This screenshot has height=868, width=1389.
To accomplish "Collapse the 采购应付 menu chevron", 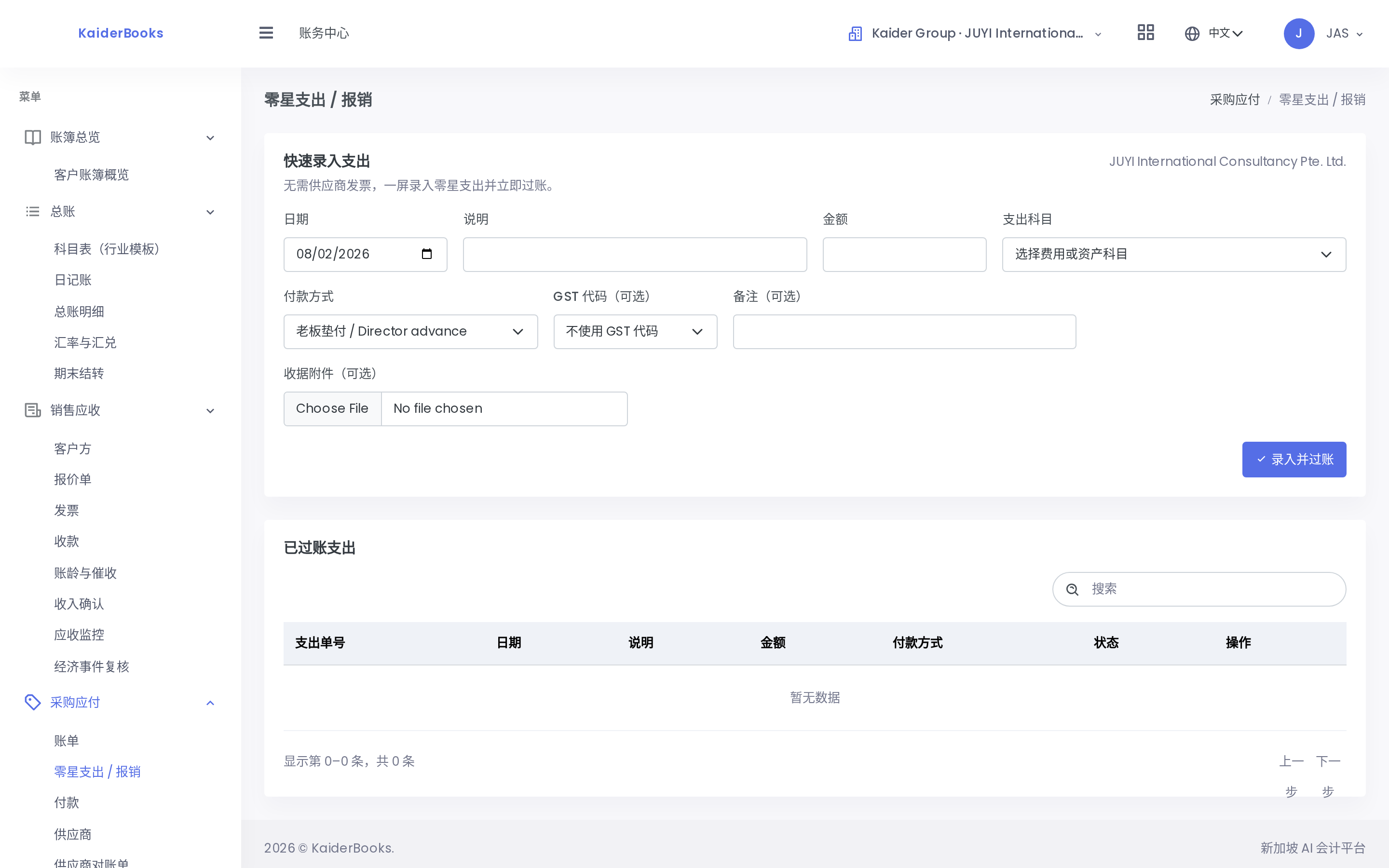I will click(x=210, y=703).
